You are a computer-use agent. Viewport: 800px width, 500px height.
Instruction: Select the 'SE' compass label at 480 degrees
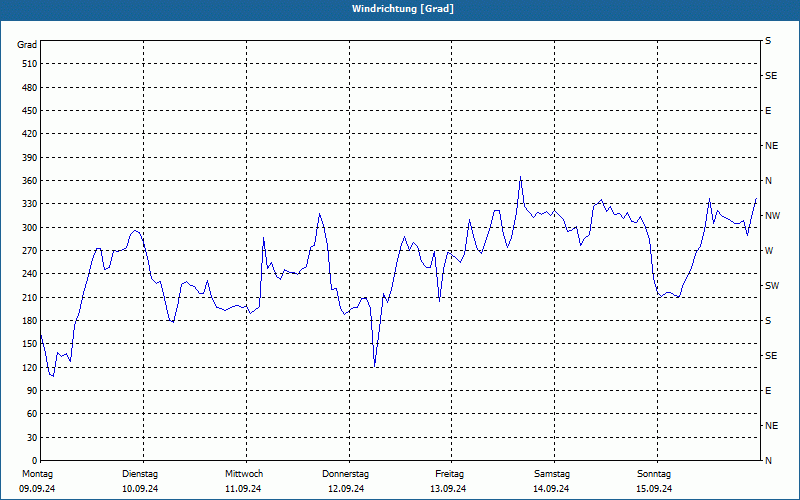(x=771, y=76)
